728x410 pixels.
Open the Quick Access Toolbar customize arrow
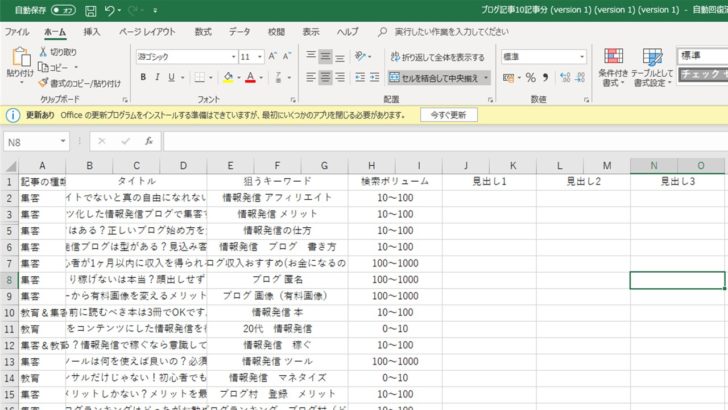(155, 10)
